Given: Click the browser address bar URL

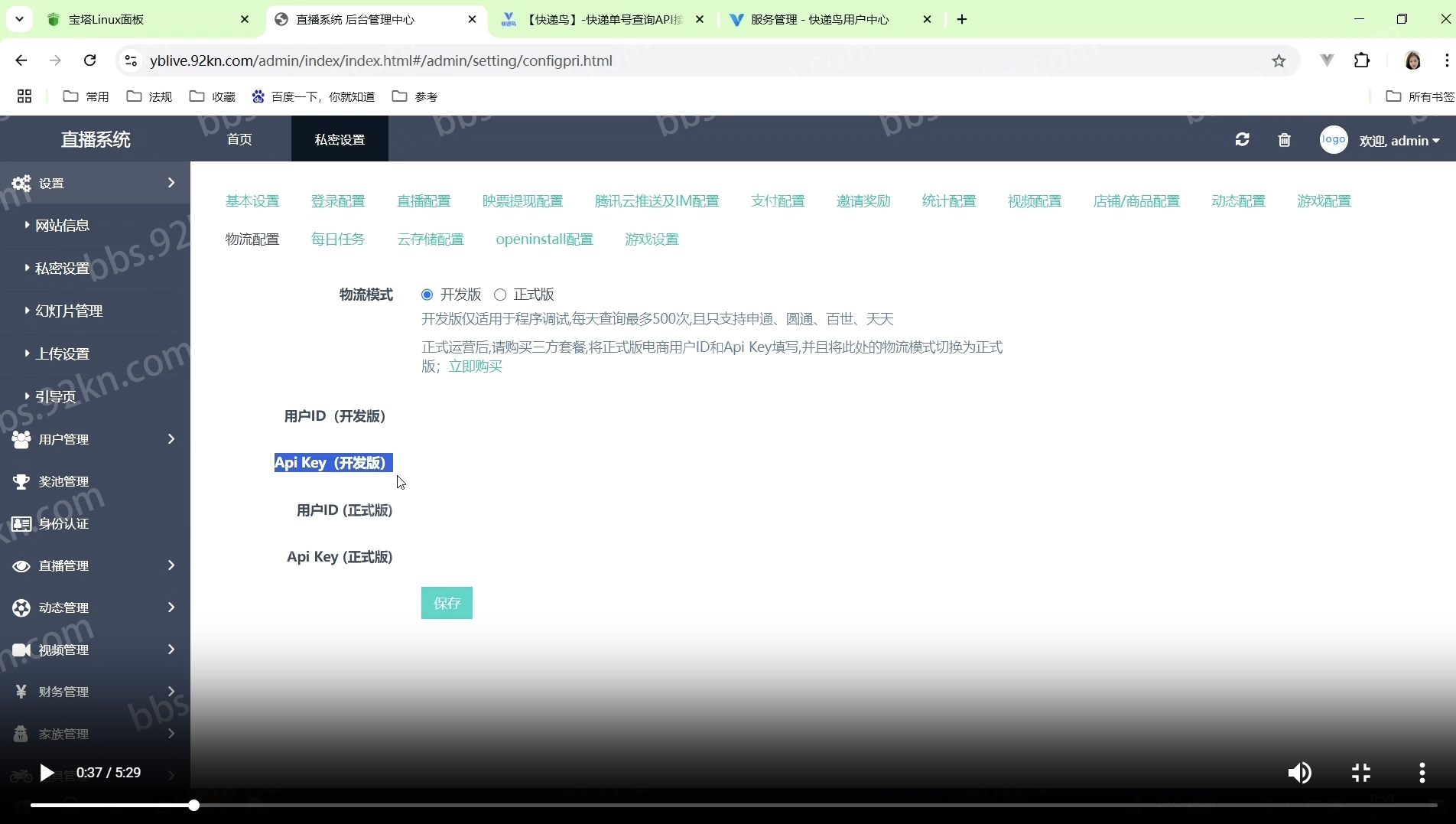Looking at the screenshot, I should 381,60.
